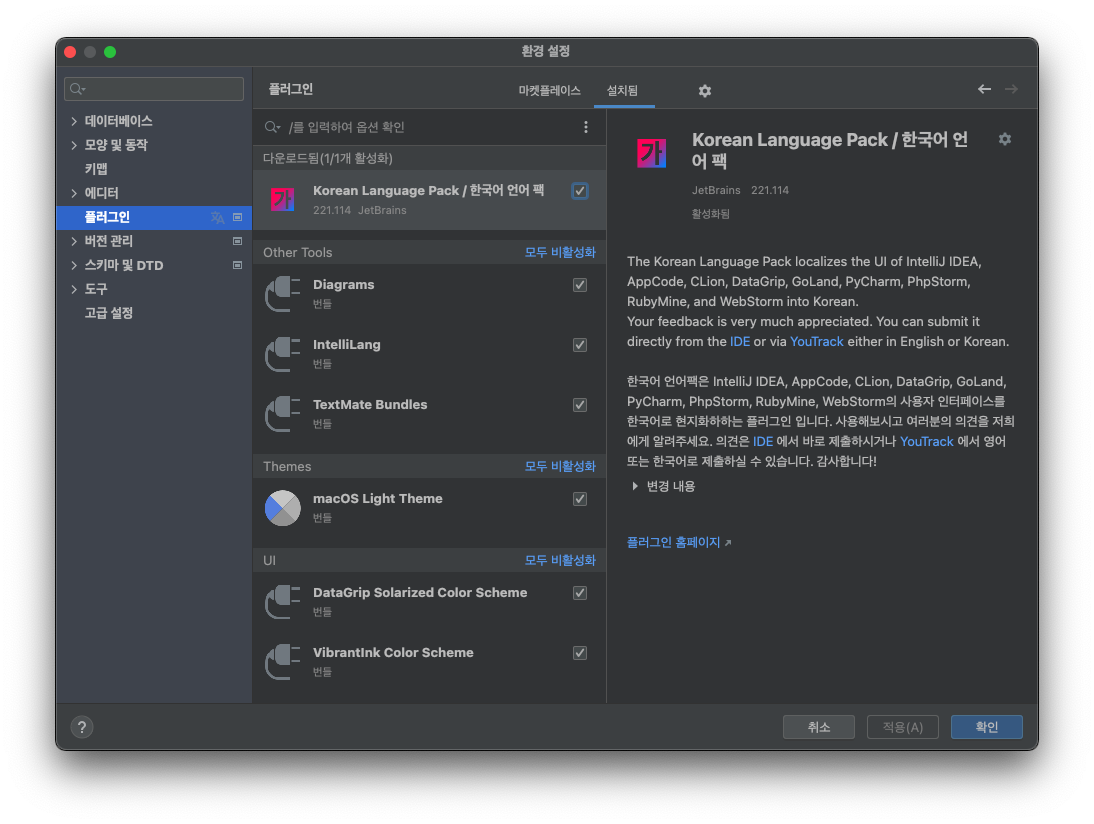
Task: Expand the 모양 및 동작 section arrow
Action: pos(74,145)
